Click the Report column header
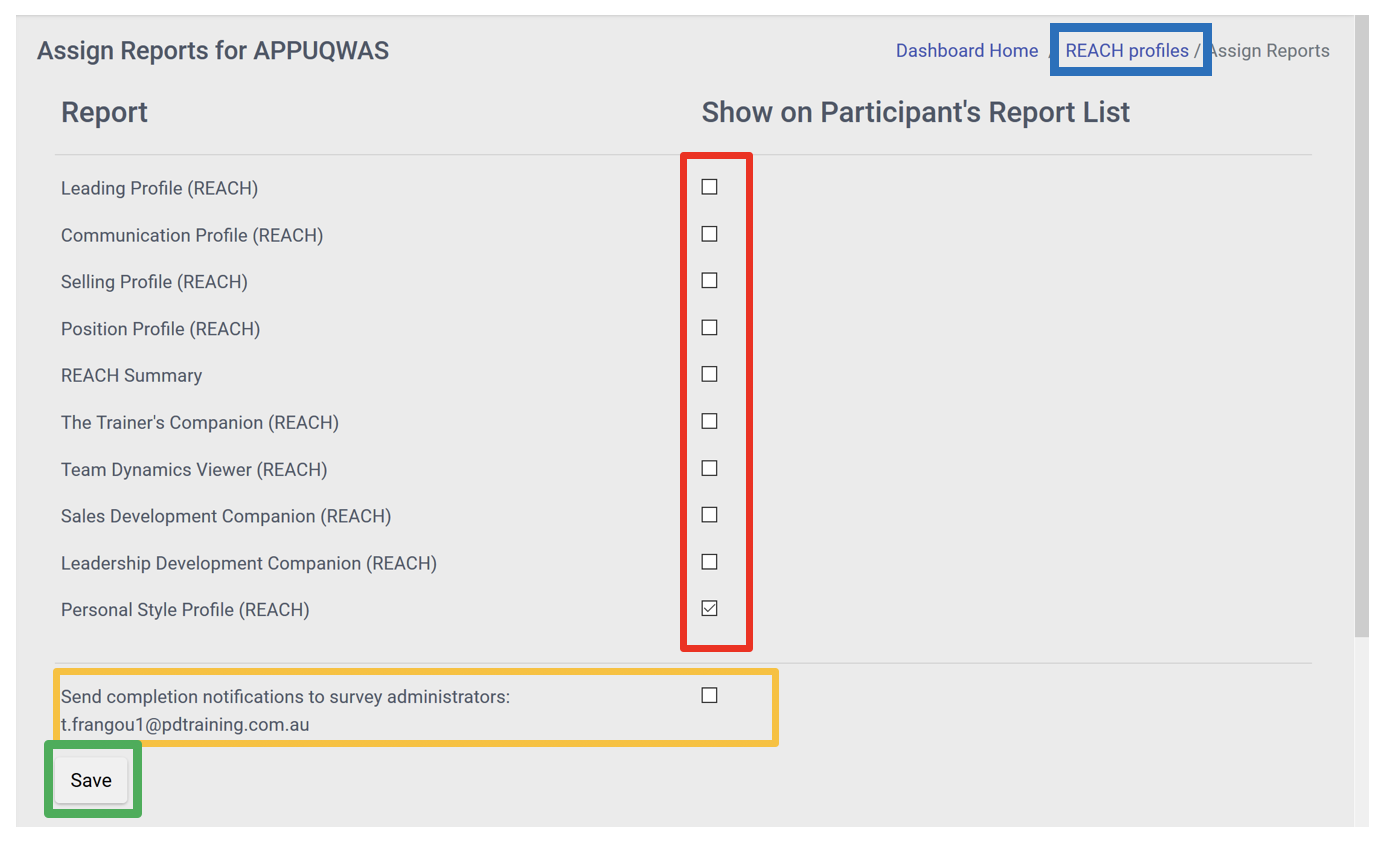 click(x=104, y=112)
